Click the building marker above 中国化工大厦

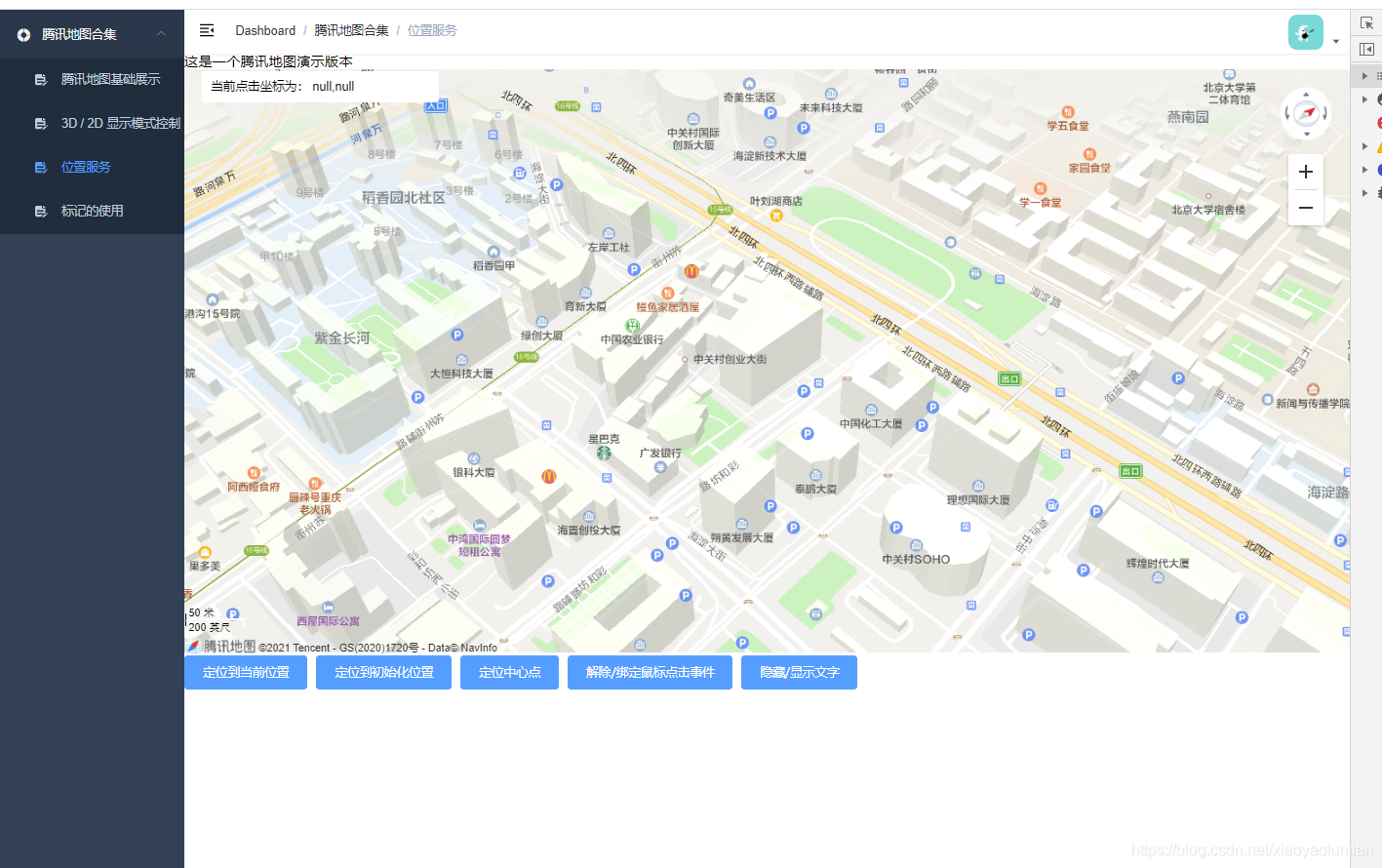coord(871,410)
